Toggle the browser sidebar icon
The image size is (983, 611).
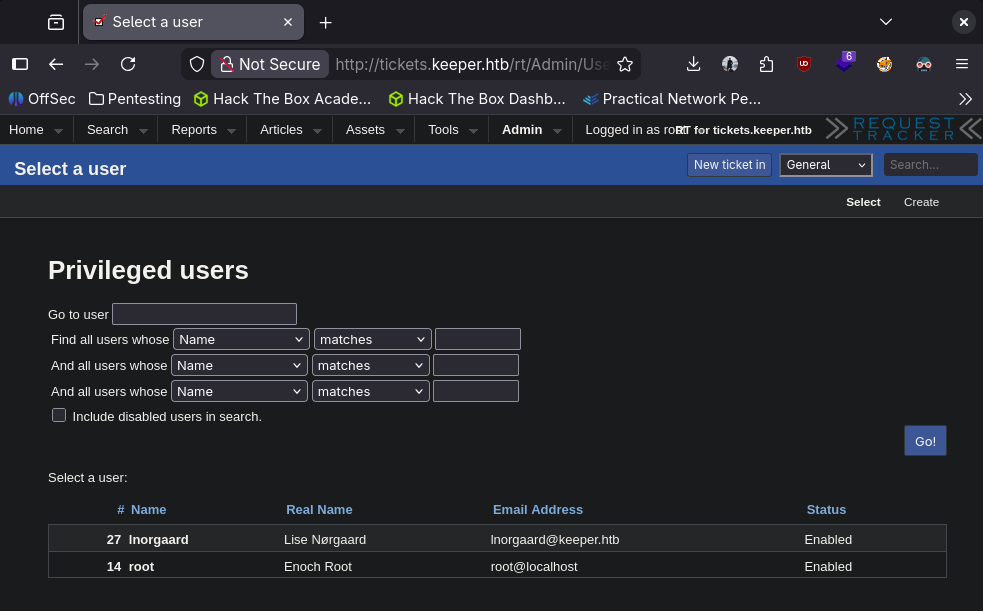(x=20, y=64)
